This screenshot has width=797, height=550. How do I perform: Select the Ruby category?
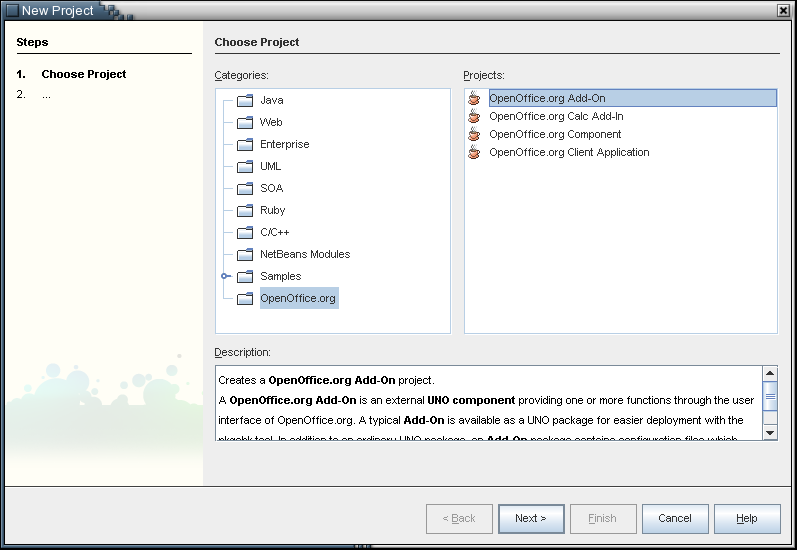(x=272, y=210)
